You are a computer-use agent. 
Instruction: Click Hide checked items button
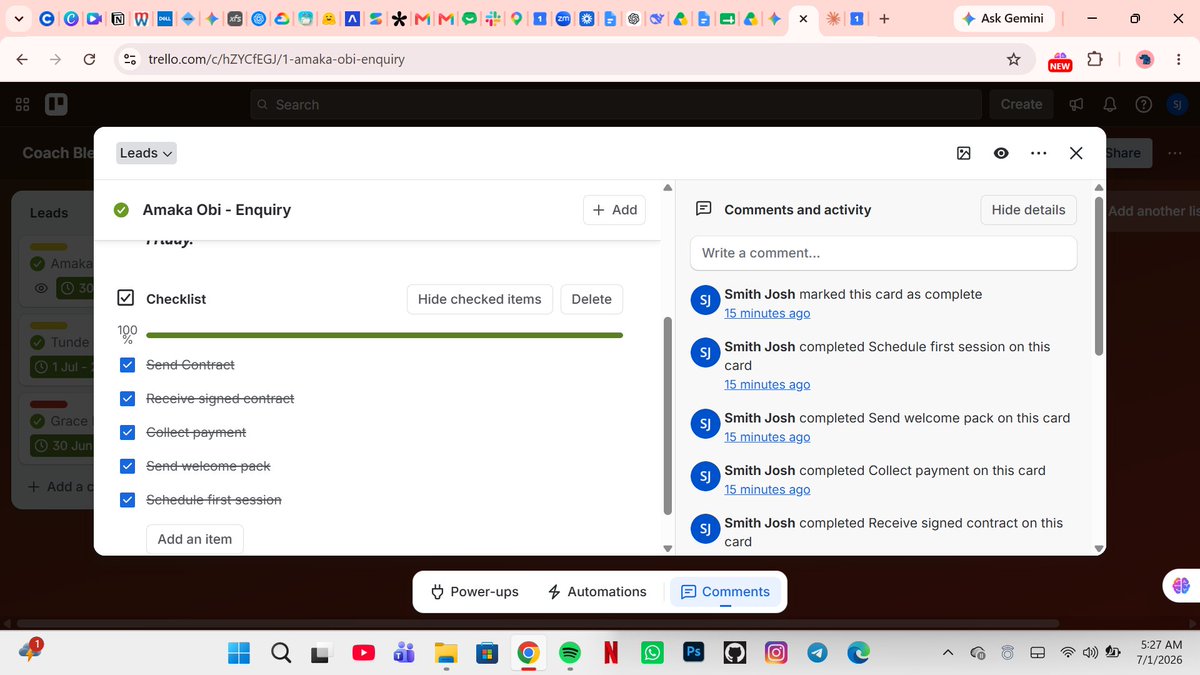[x=479, y=299]
